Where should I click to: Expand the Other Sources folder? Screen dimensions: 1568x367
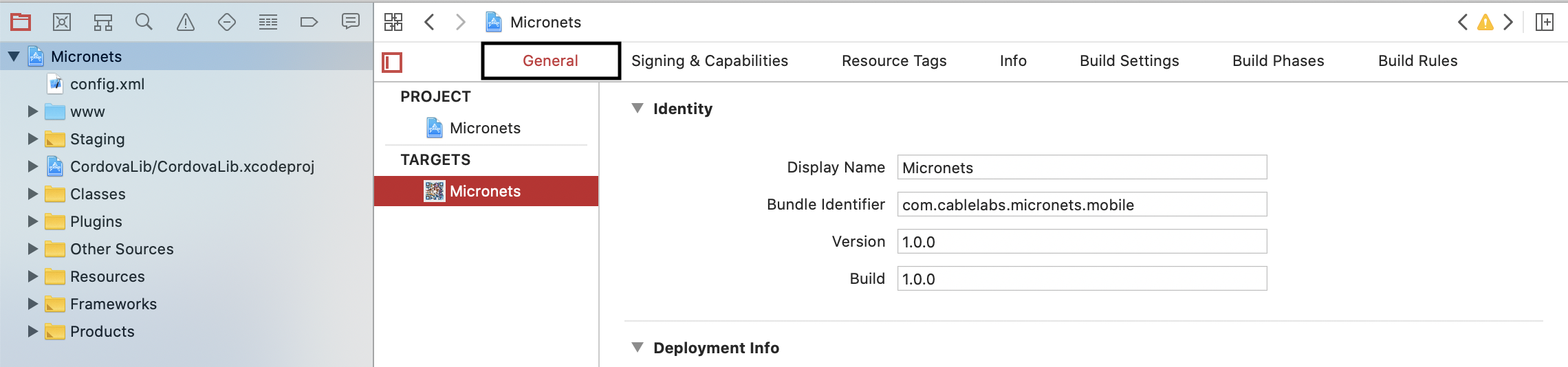click(32, 249)
